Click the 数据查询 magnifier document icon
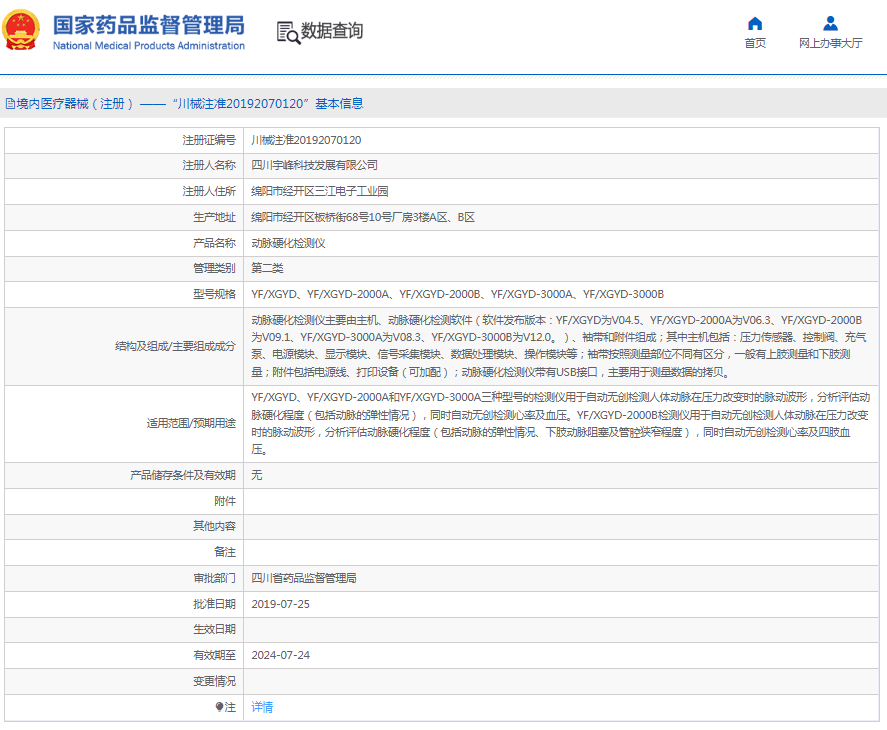Screen dimensions: 887x730 tap(287, 32)
